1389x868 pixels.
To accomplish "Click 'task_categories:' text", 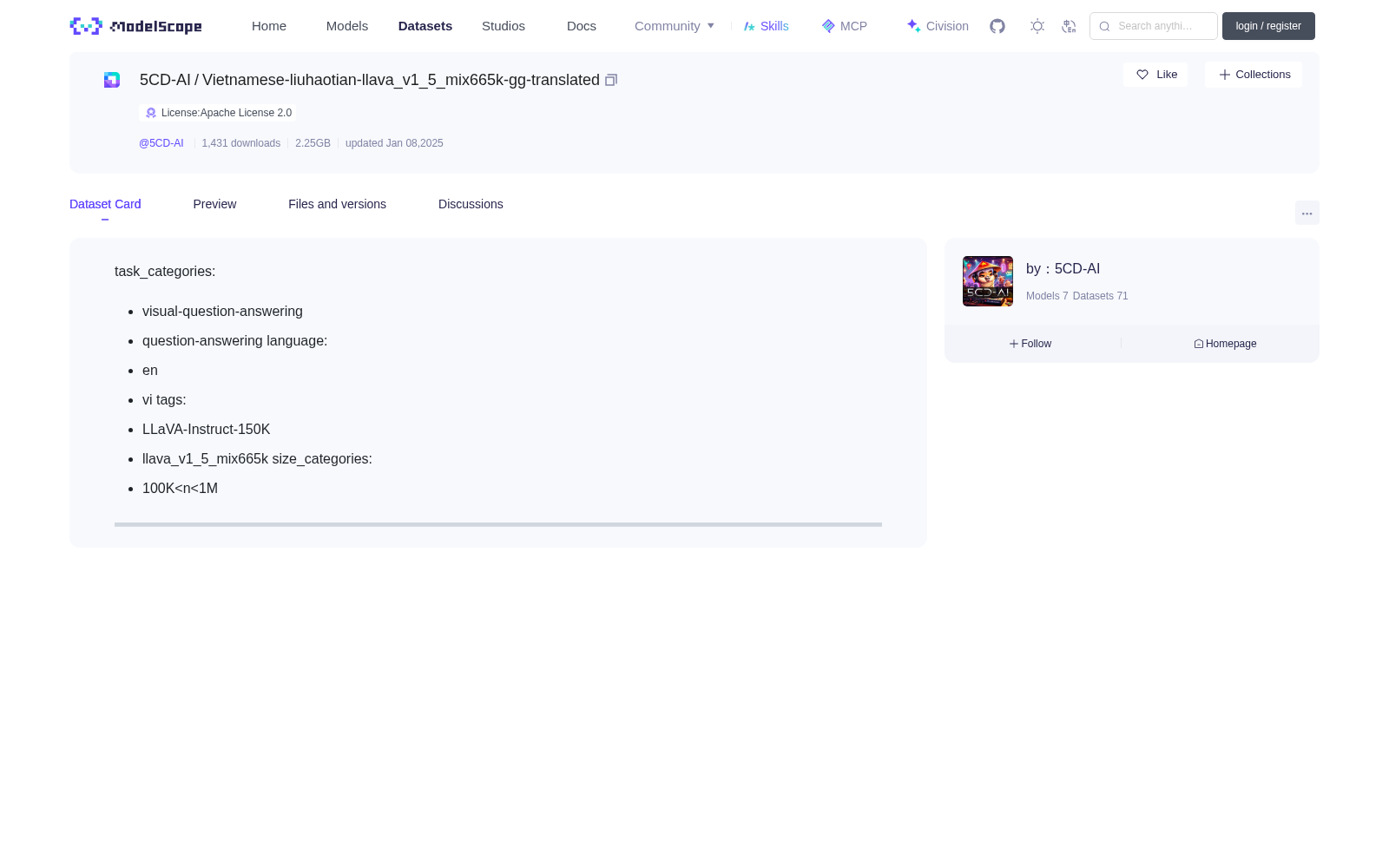I will pos(165,272).
